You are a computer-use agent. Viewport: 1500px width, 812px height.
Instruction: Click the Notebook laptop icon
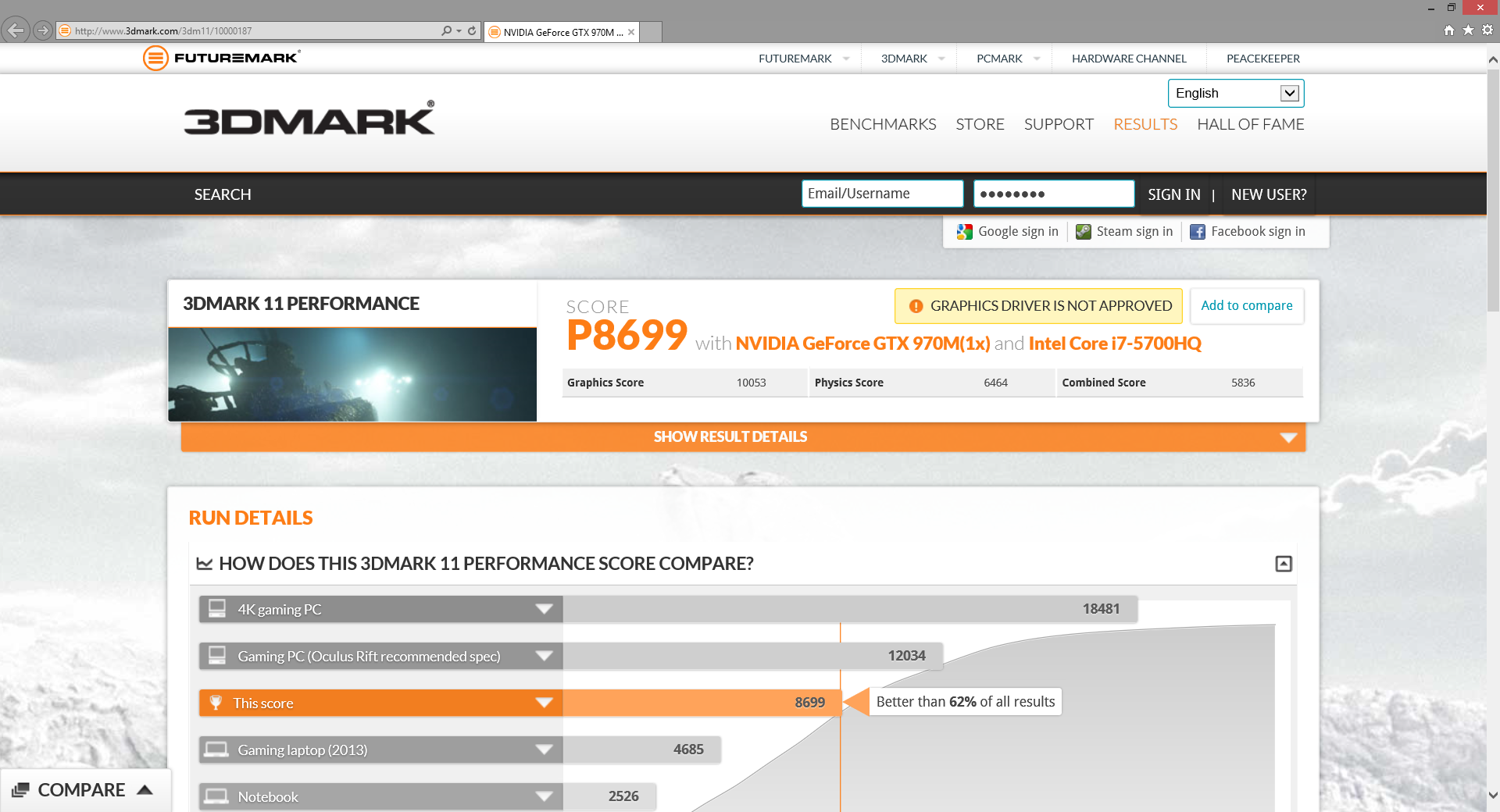pos(216,796)
